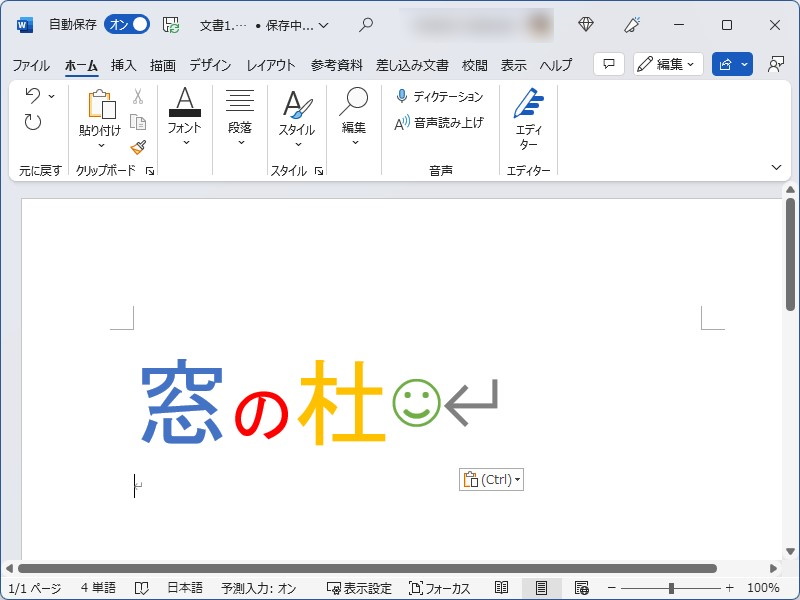Click the Copy icon in the Clipboard group

(138, 121)
